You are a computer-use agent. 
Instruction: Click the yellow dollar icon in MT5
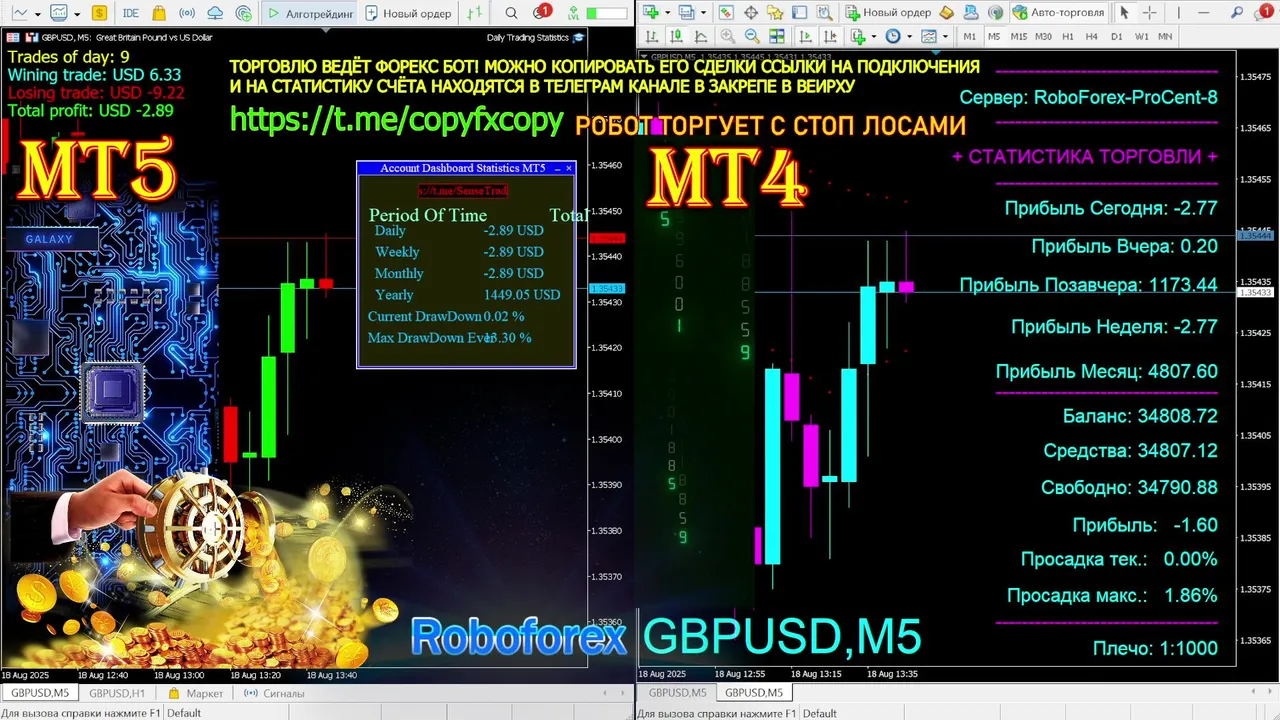coord(99,13)
